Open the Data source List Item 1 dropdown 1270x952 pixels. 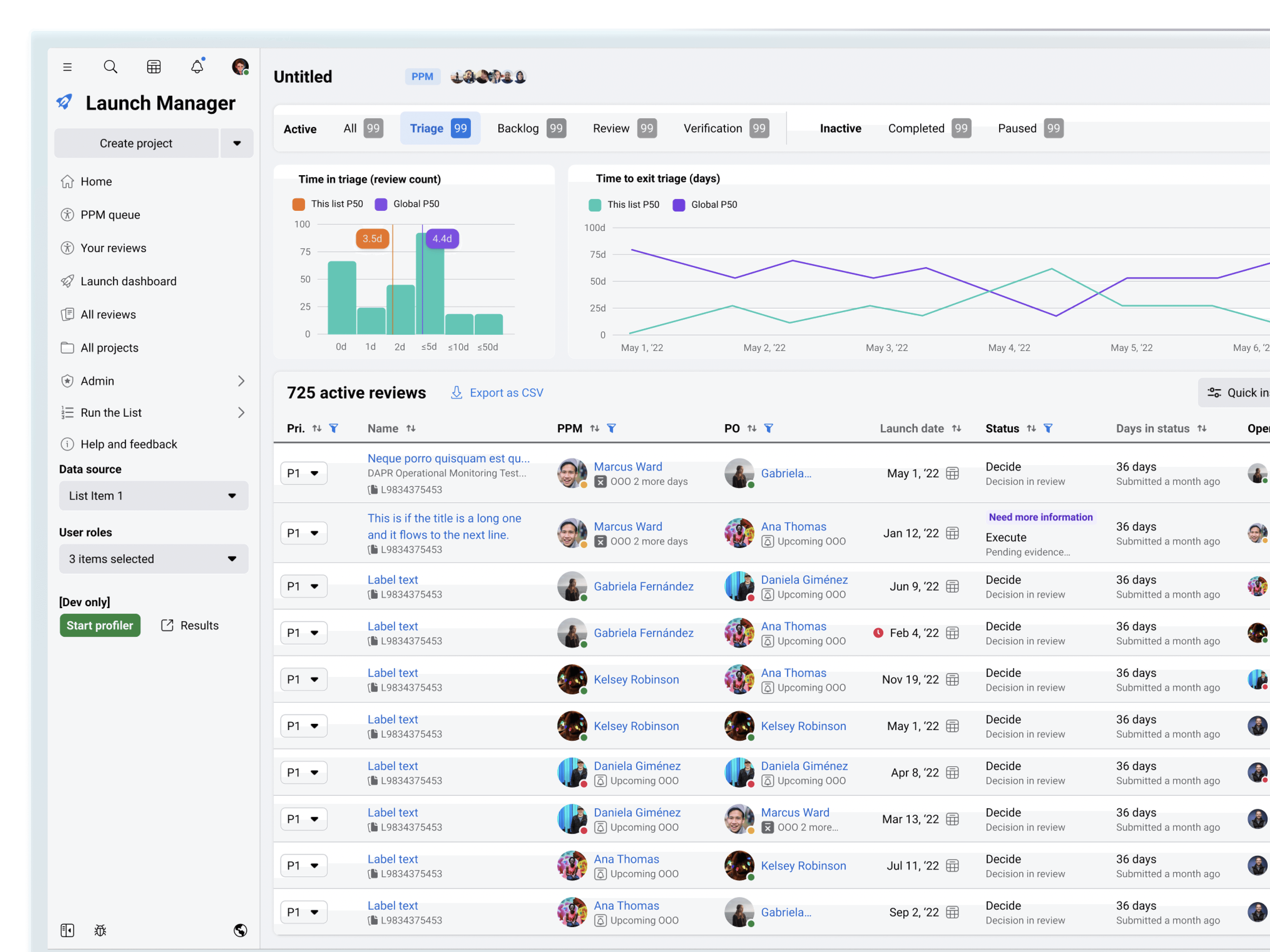[x=153, y=496]
